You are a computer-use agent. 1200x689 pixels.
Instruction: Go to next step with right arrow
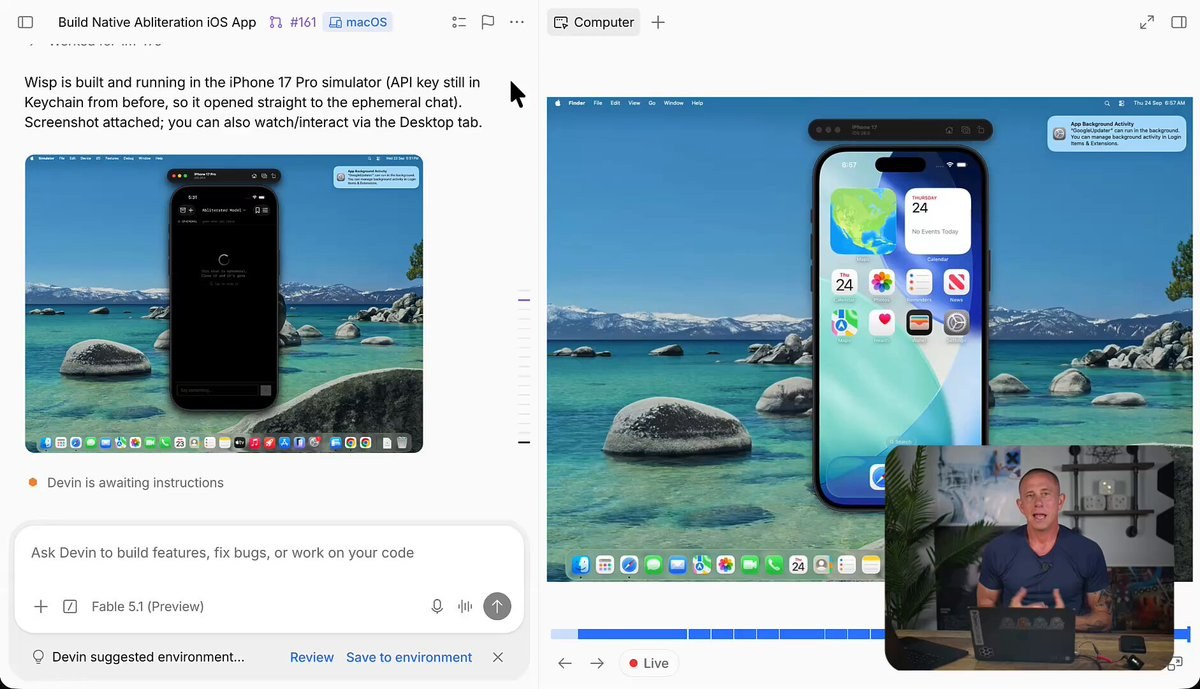(x=597, y=663)
